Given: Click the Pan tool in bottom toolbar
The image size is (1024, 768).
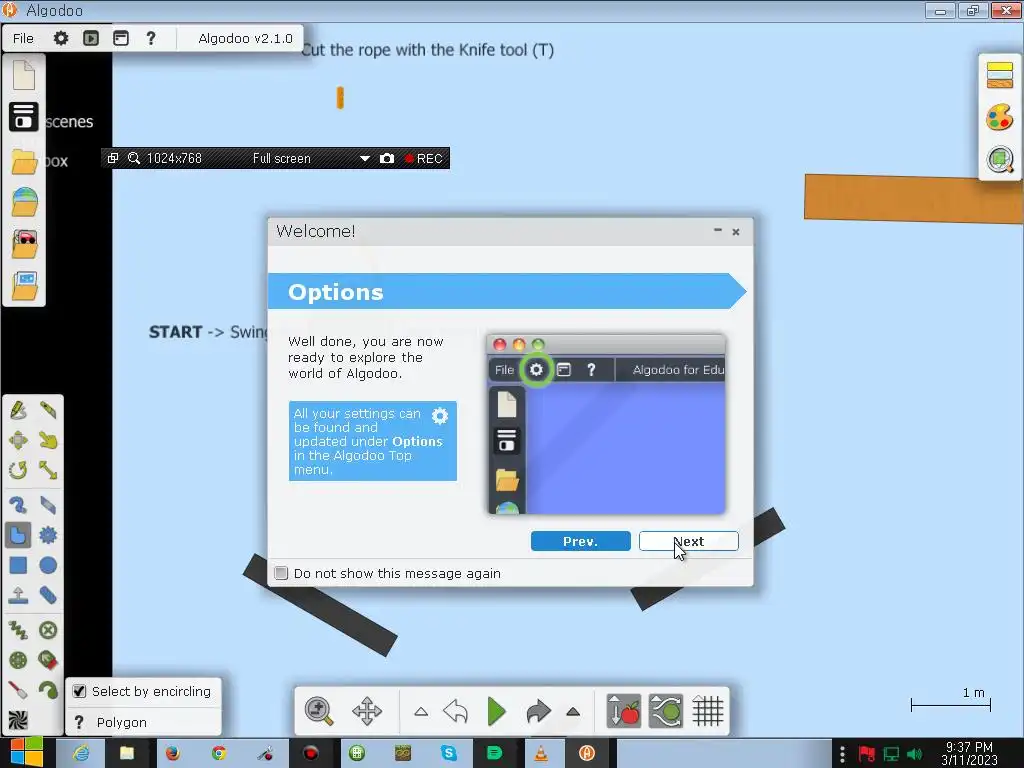Looking at the screenshot, I should click(x=367, y=711).
